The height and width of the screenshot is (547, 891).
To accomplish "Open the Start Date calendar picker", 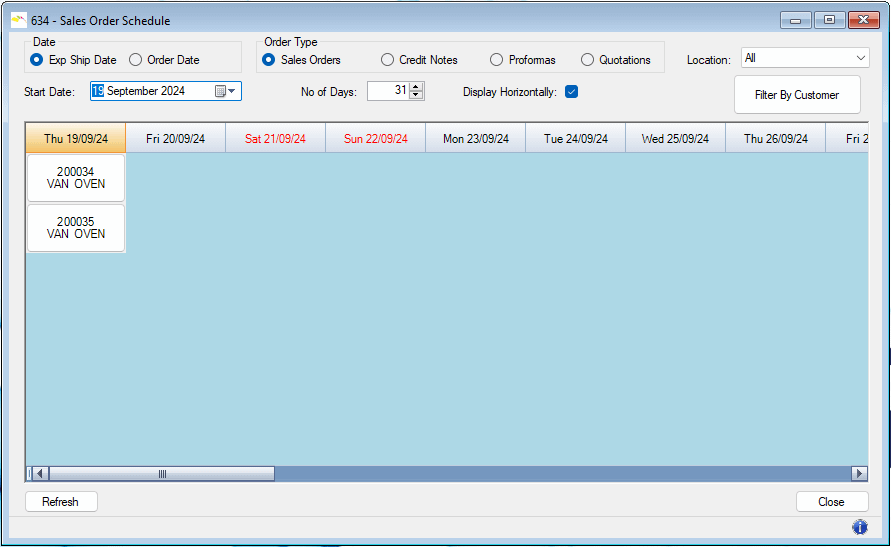I will (x=225, y=91).
